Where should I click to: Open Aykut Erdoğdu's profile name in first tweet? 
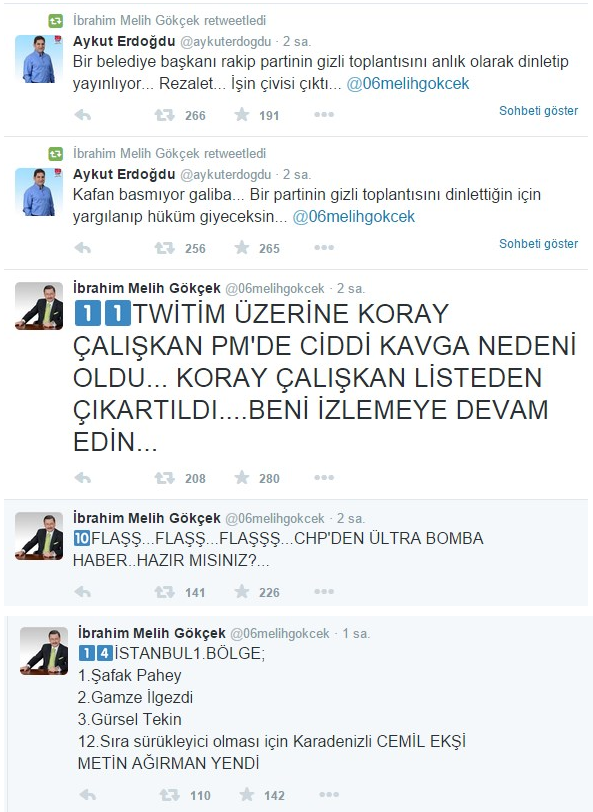[x=124, y=41]
